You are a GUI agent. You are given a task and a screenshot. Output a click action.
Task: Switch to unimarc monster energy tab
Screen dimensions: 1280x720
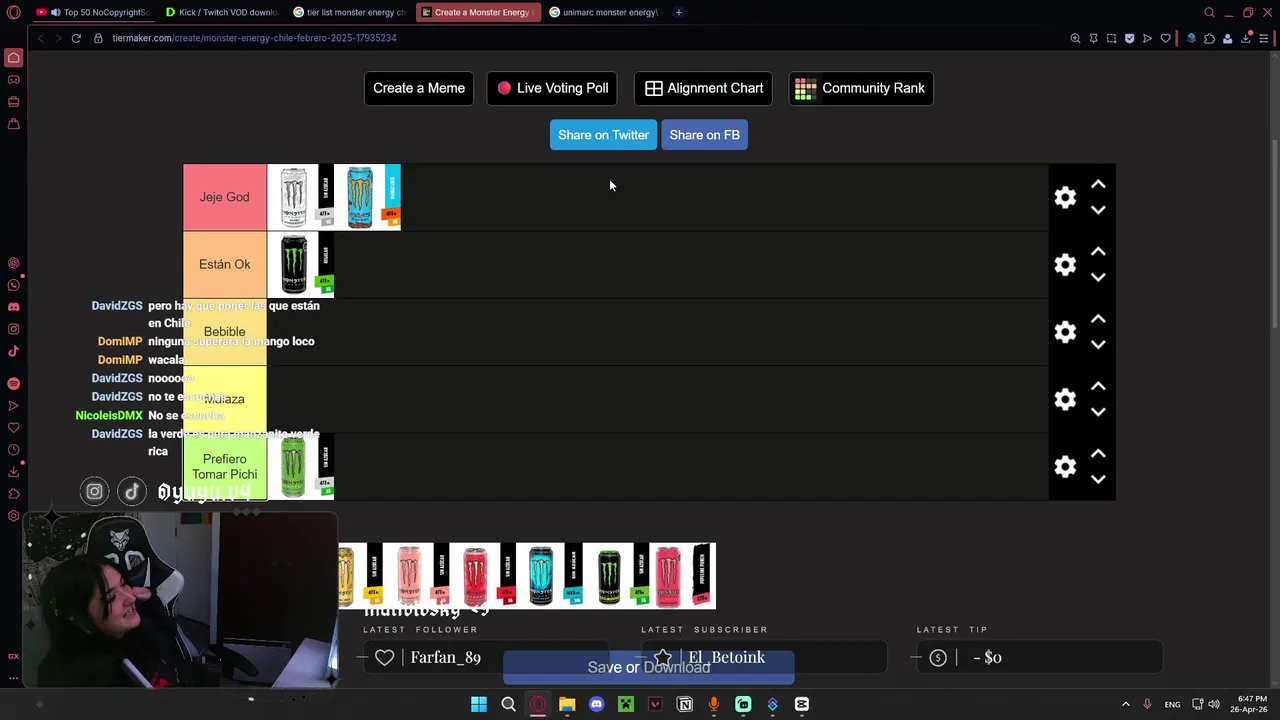(x=604, y=12)
